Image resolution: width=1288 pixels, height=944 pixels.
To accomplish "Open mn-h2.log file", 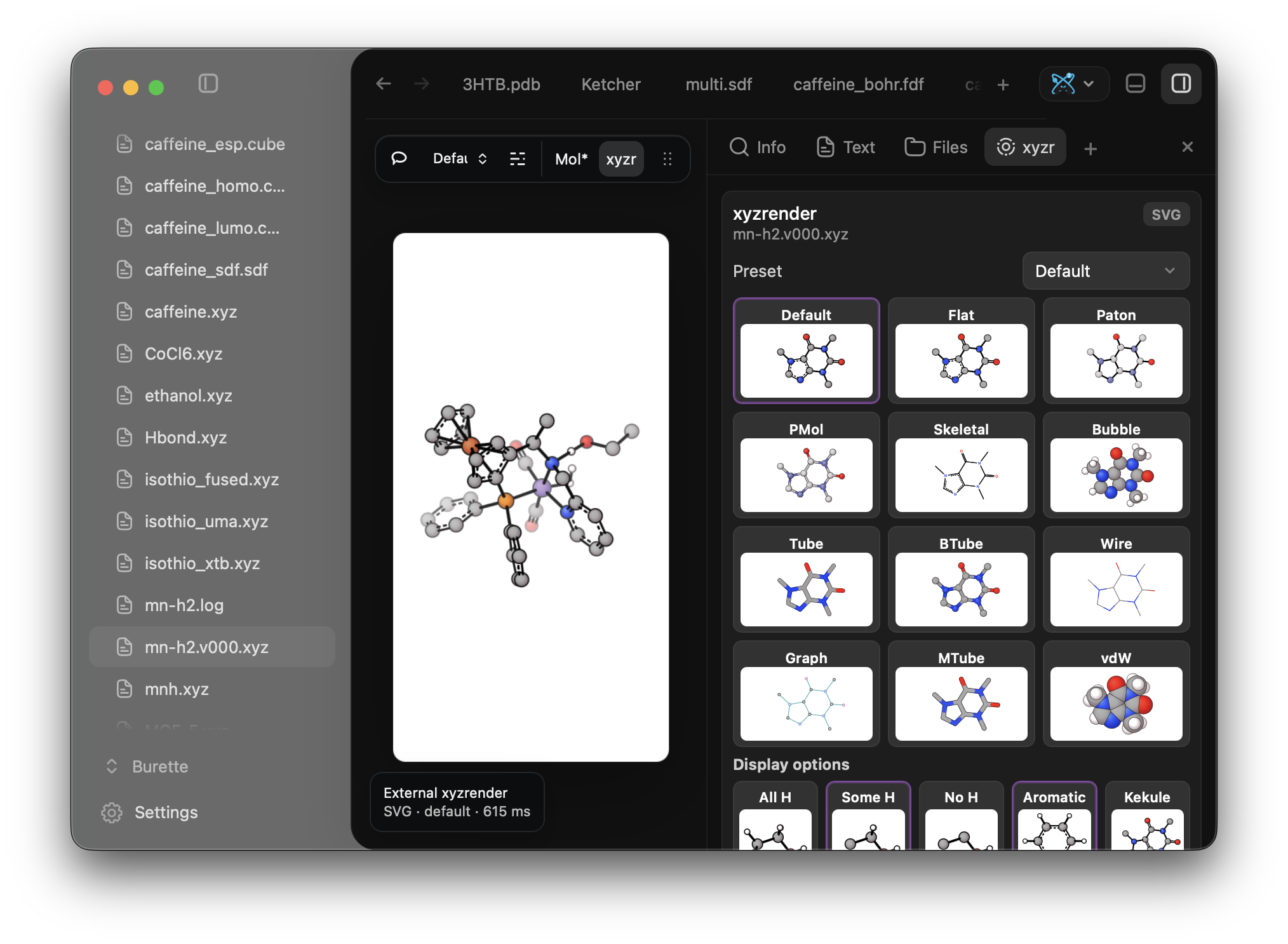I will coord(211,605).
